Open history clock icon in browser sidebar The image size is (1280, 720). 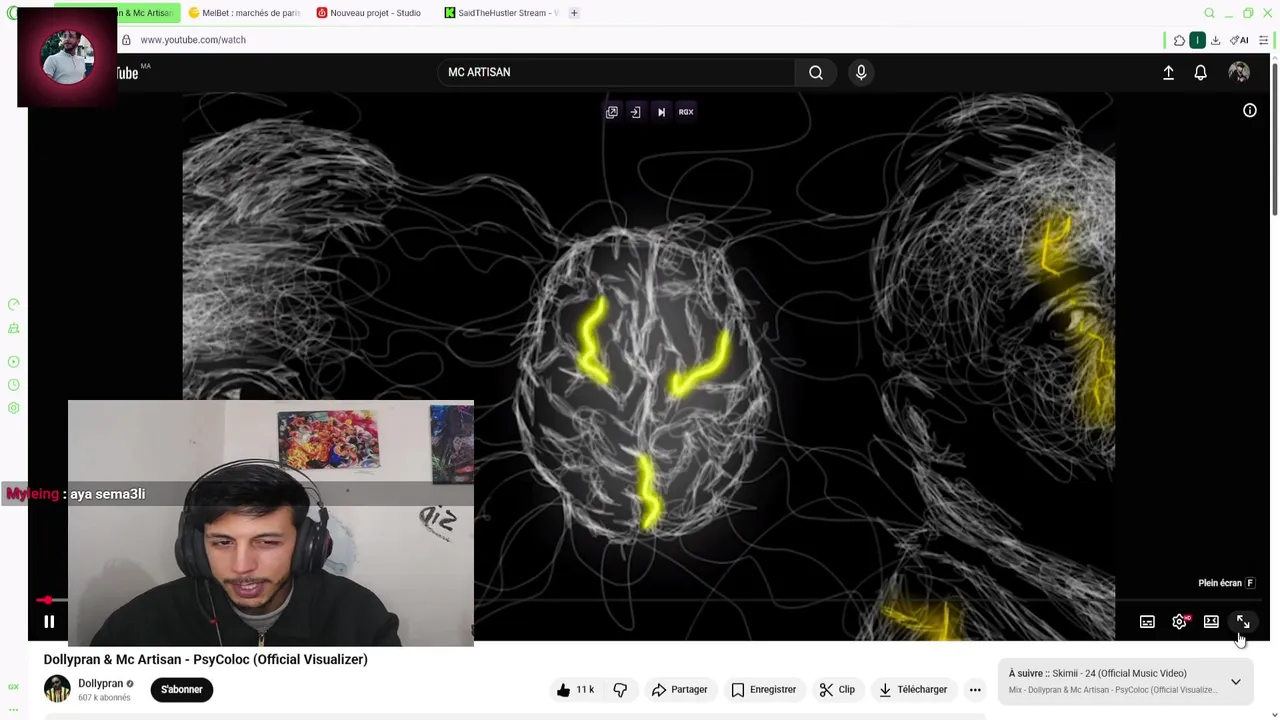[x=13, y=385]
